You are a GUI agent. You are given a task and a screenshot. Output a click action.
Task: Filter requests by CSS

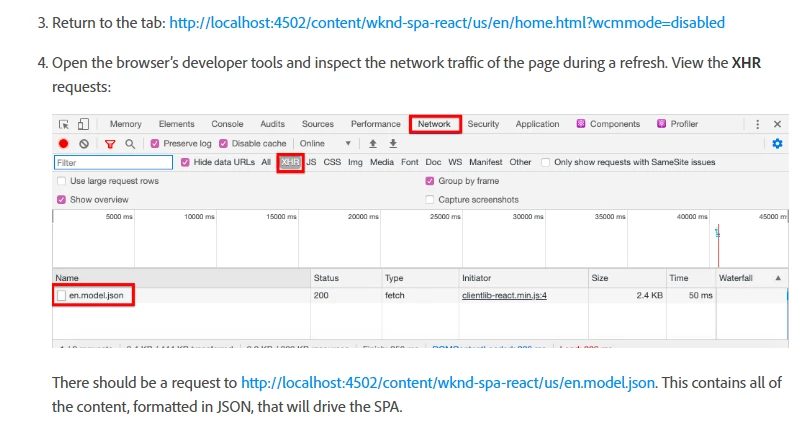tap(332, 162)
